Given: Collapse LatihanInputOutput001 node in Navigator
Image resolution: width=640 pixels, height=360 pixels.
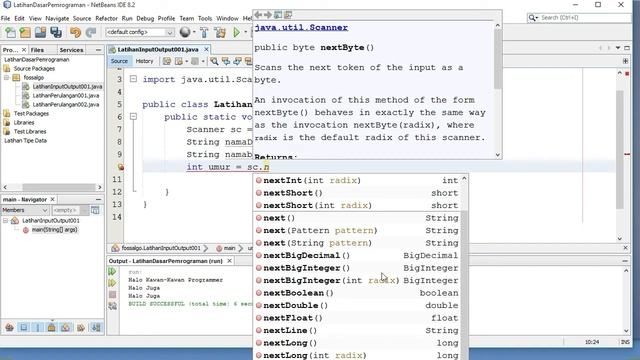Looking at the screenshot, I should pos(5,220).
